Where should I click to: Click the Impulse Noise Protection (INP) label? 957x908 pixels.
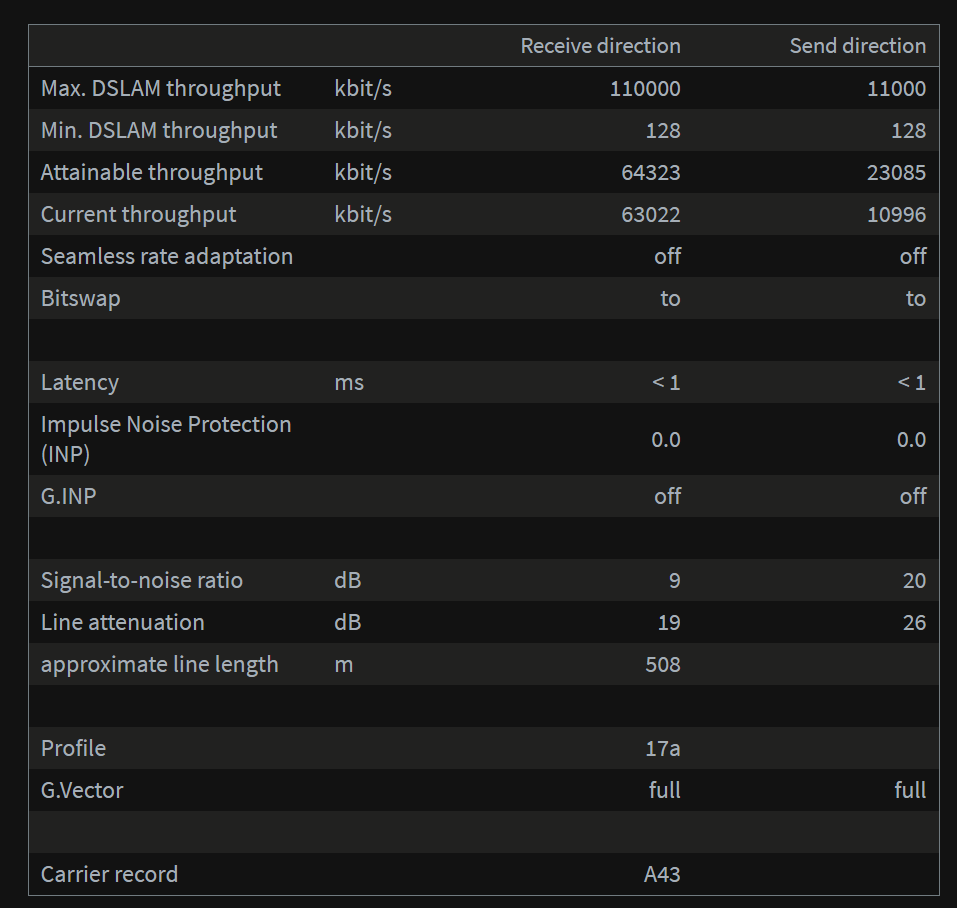[166, 438]
